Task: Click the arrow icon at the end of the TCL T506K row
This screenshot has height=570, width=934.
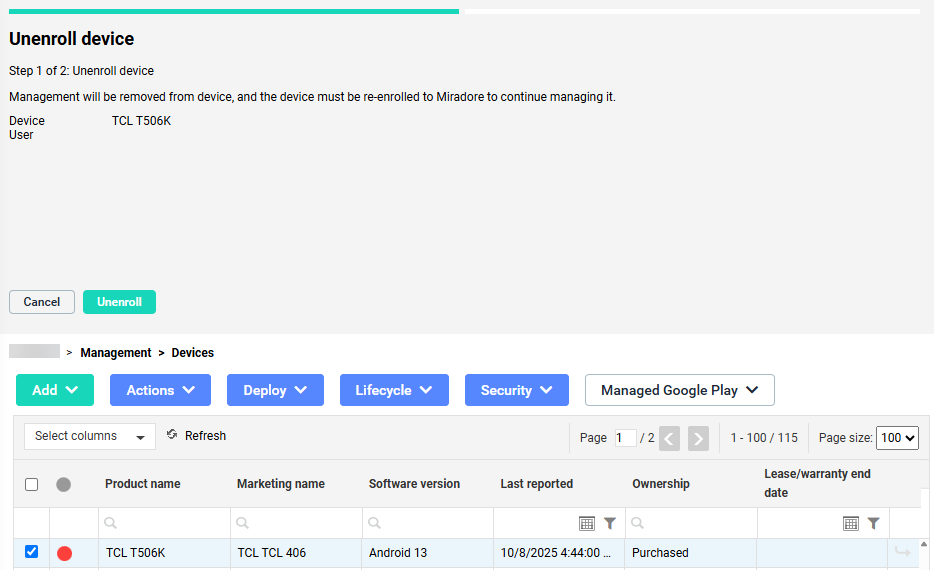Action: [x=902, y=552]
